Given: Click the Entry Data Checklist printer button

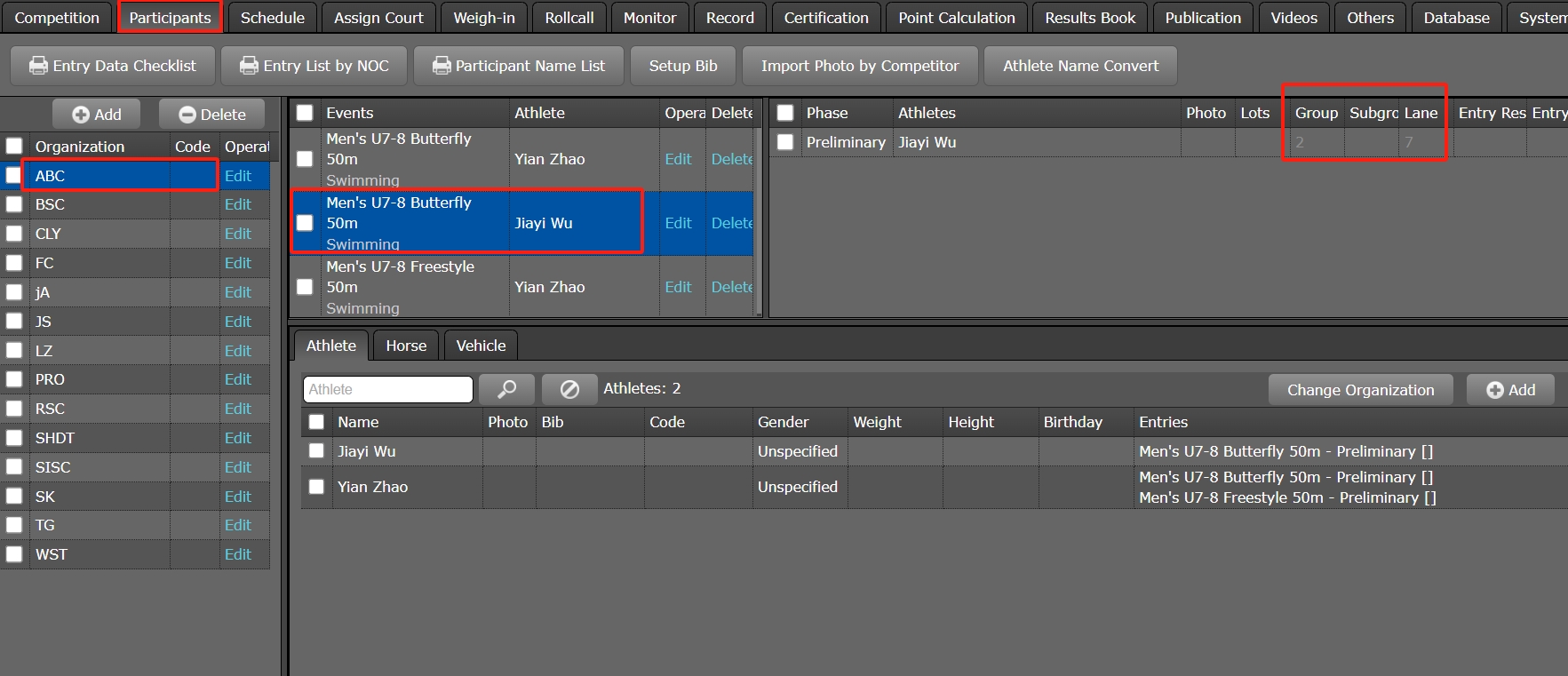Looking at the screenshot, I should [113, 66].
